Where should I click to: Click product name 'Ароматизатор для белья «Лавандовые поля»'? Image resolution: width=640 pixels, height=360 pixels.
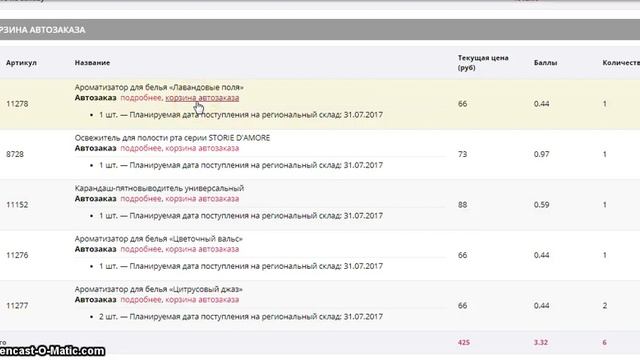point(159,87)
